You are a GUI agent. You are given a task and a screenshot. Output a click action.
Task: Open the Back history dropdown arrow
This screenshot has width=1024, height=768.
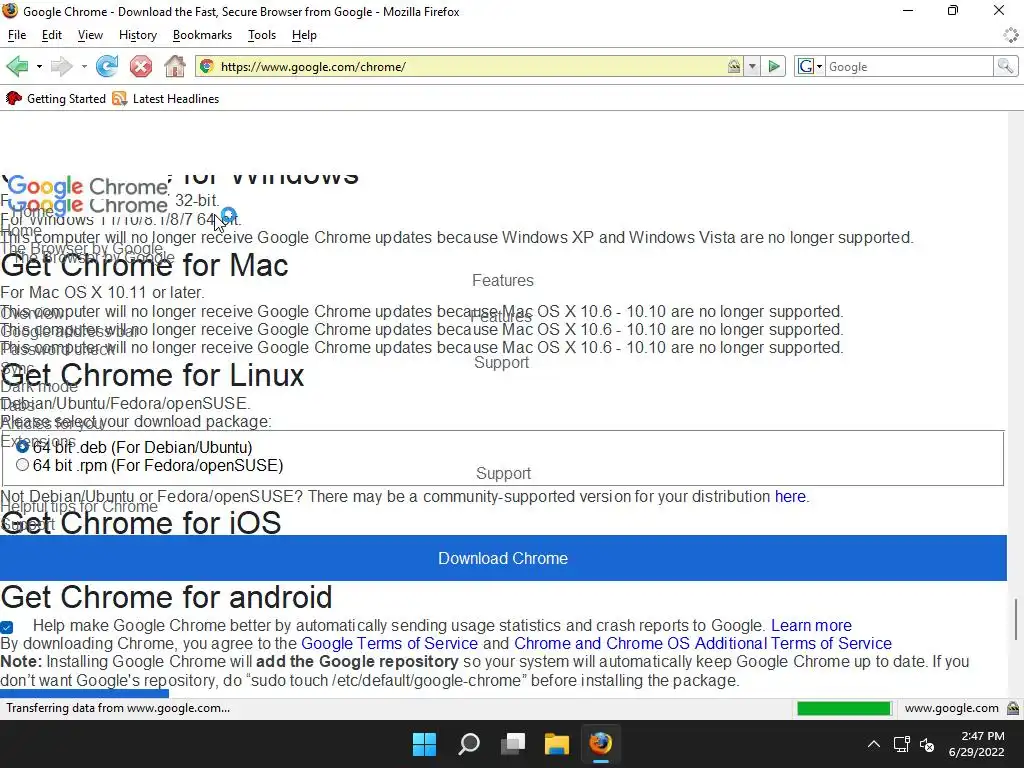(39, 67)
